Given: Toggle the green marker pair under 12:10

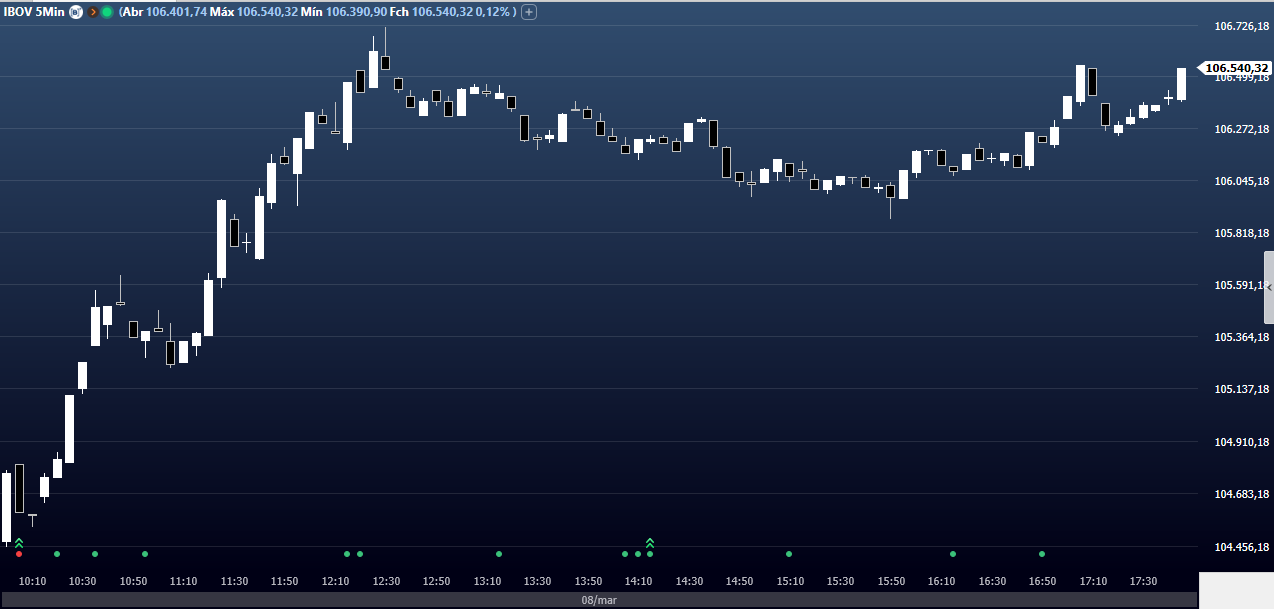Looking at the screenshot, I should [x=352, y=553].
